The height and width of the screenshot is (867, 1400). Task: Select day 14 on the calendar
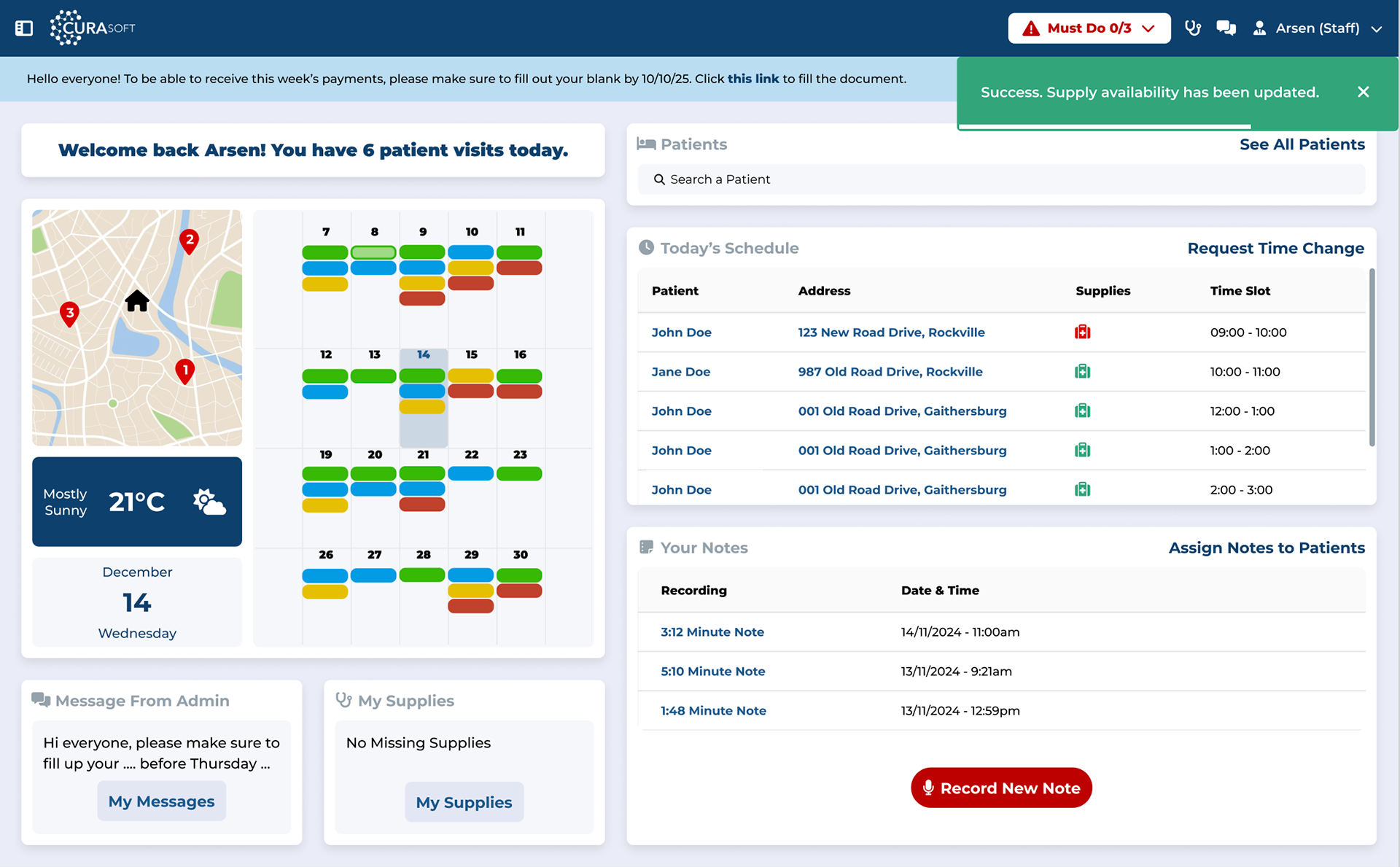pyautogui.click(x=423, y=355)
